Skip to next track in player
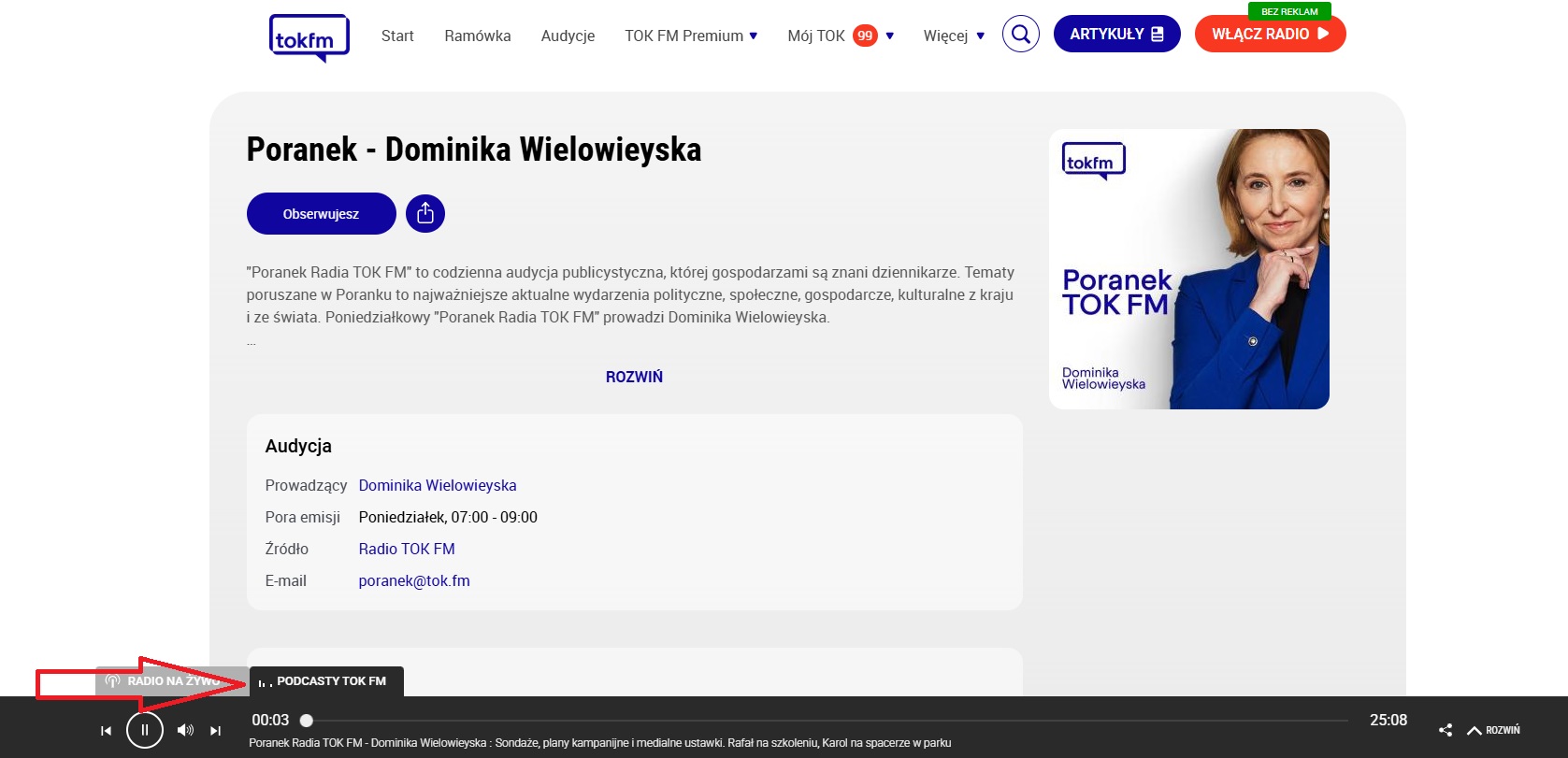This screenshot has height=758, width=1568. pos(215,731)
